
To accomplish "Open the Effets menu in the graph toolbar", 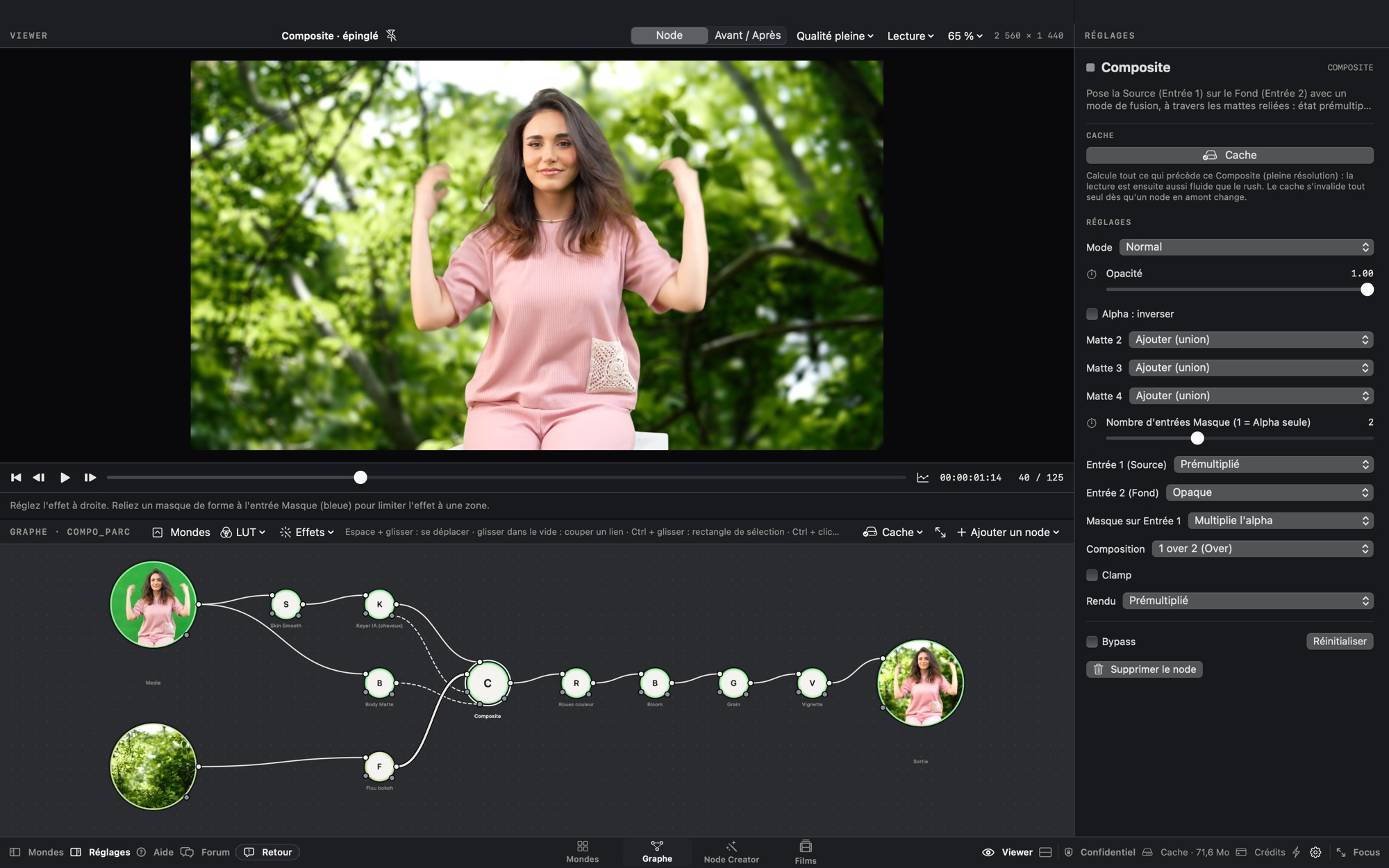I will point(306,532).
